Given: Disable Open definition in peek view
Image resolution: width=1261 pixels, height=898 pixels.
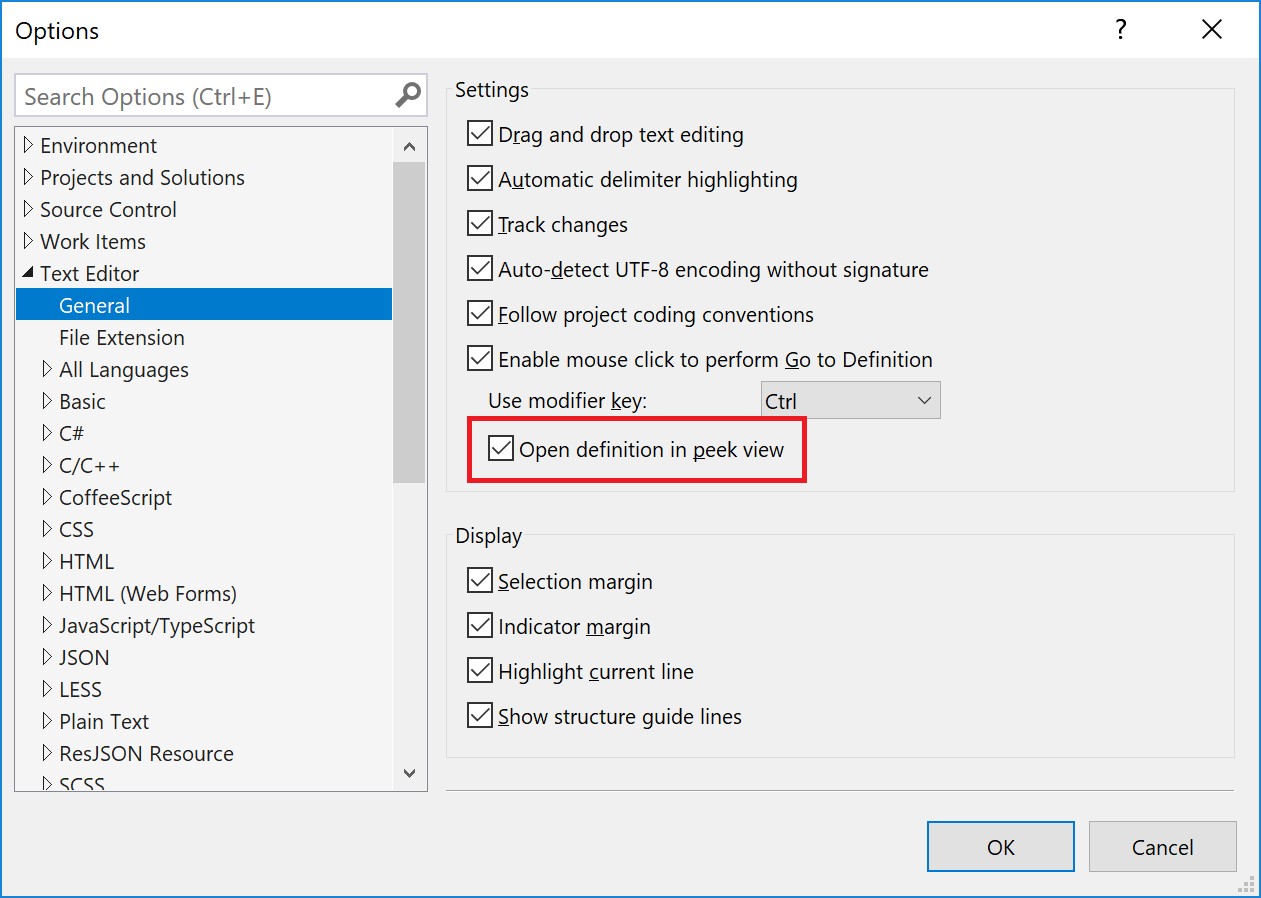Looking at the screenshot, I should [x=500, y=448].
